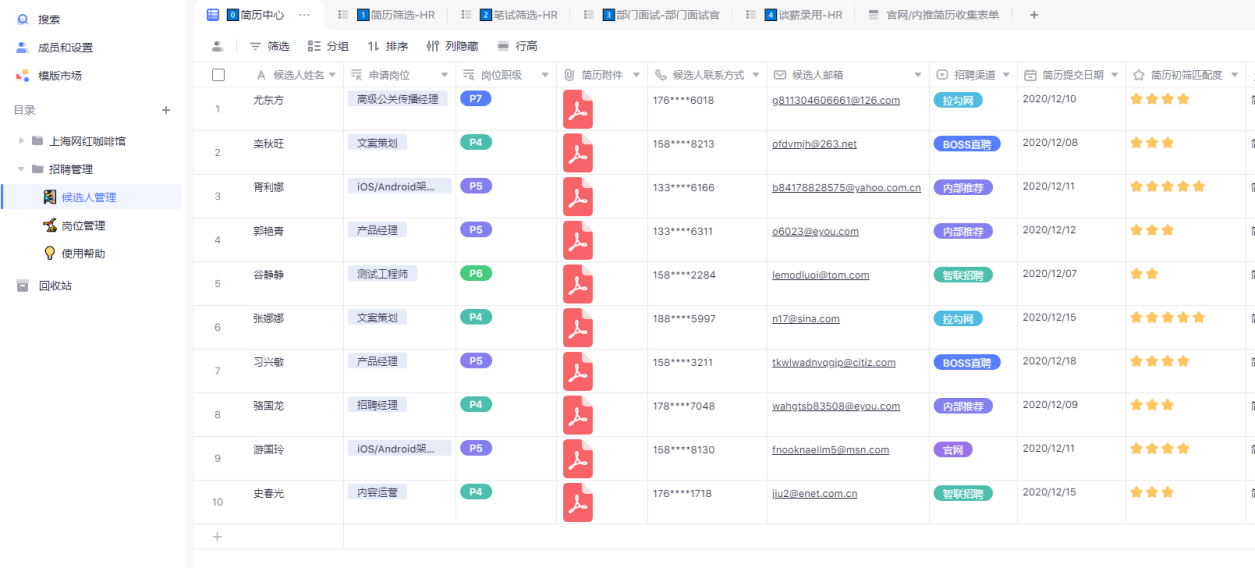
Task: Open dropdown arrow on 候选人邮箱 column
Action: click(917, 75)
